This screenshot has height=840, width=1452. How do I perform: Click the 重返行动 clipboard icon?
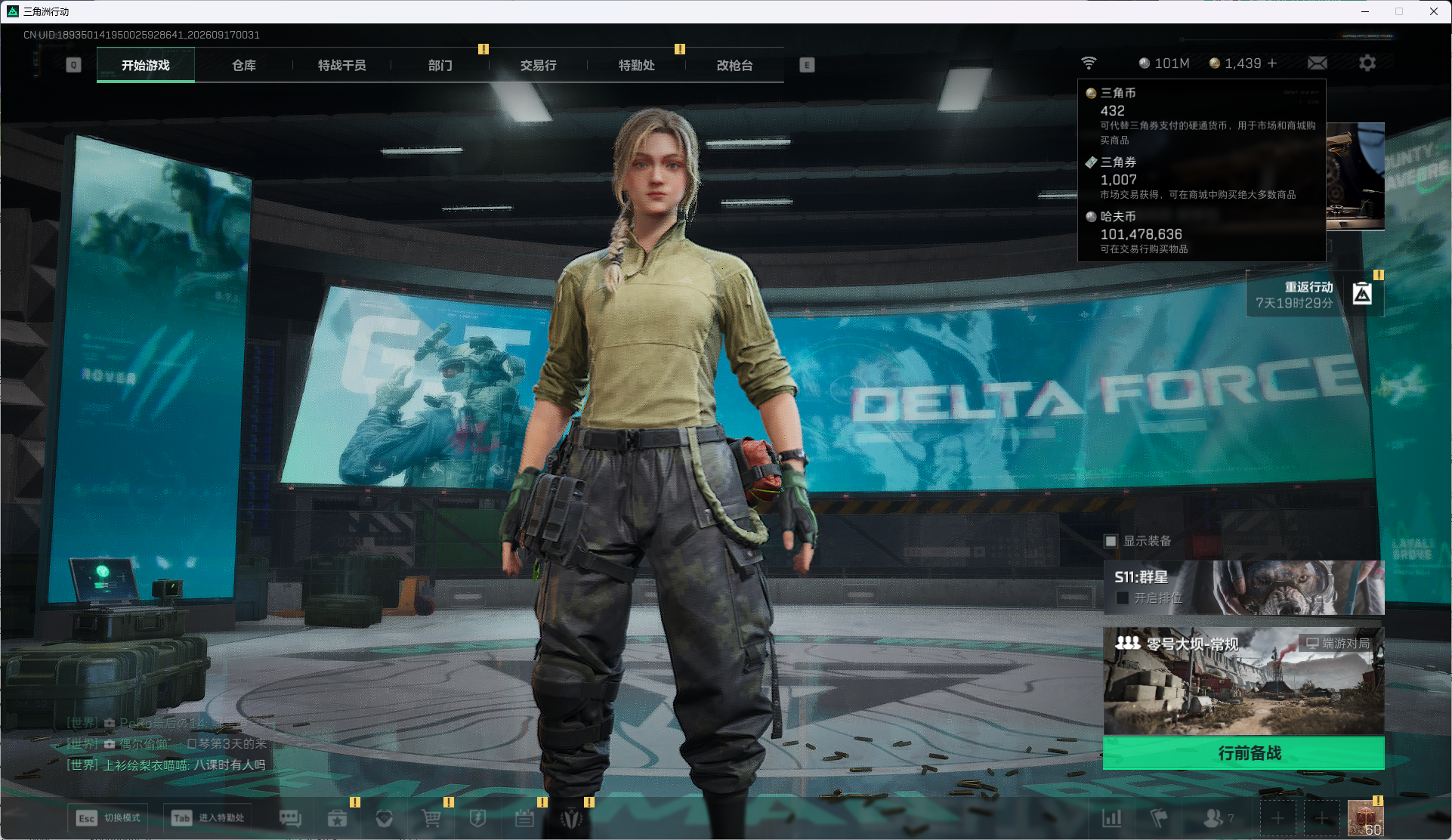(1362, 293)
